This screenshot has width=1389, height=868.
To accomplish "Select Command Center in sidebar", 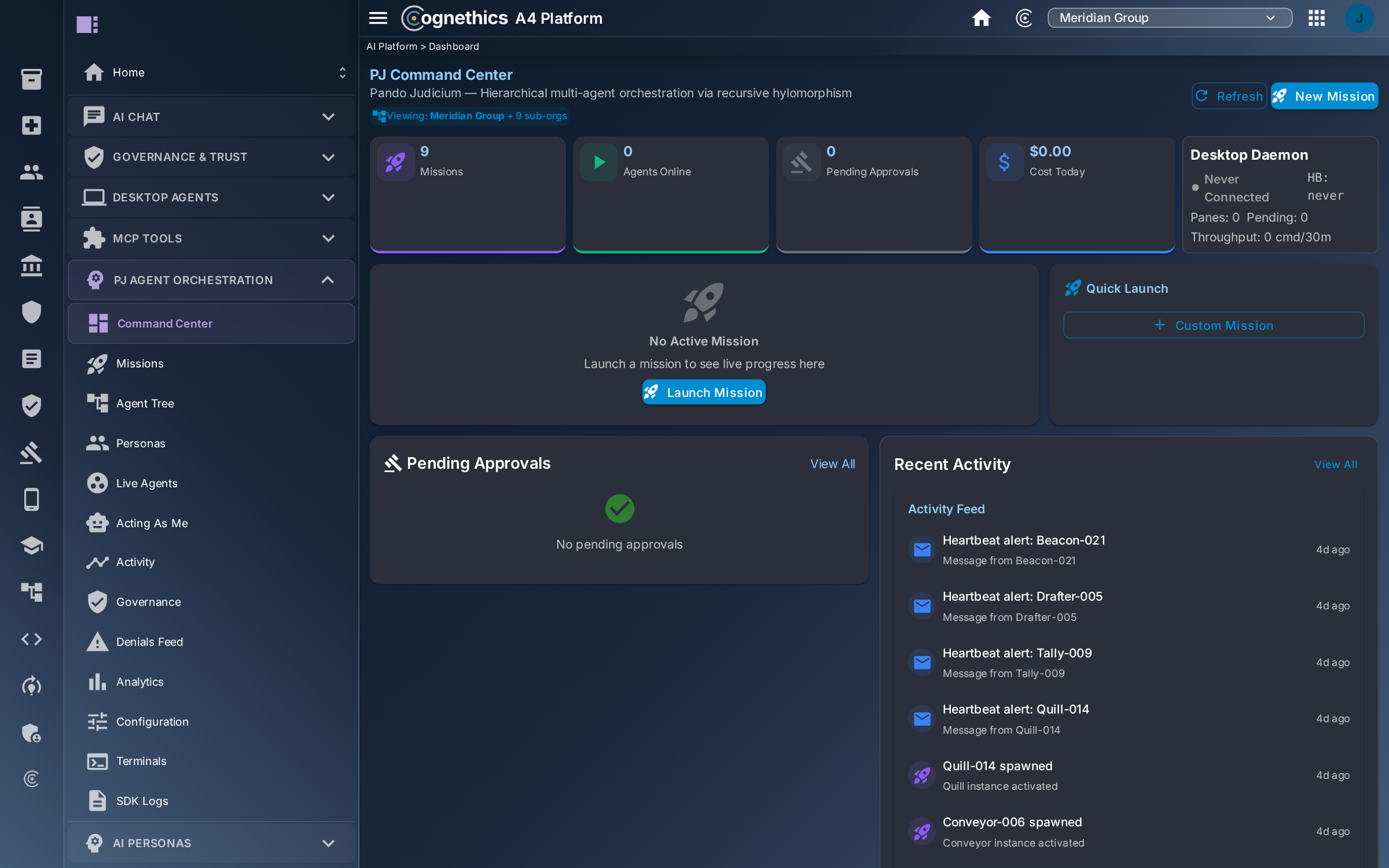I will 211,323.
